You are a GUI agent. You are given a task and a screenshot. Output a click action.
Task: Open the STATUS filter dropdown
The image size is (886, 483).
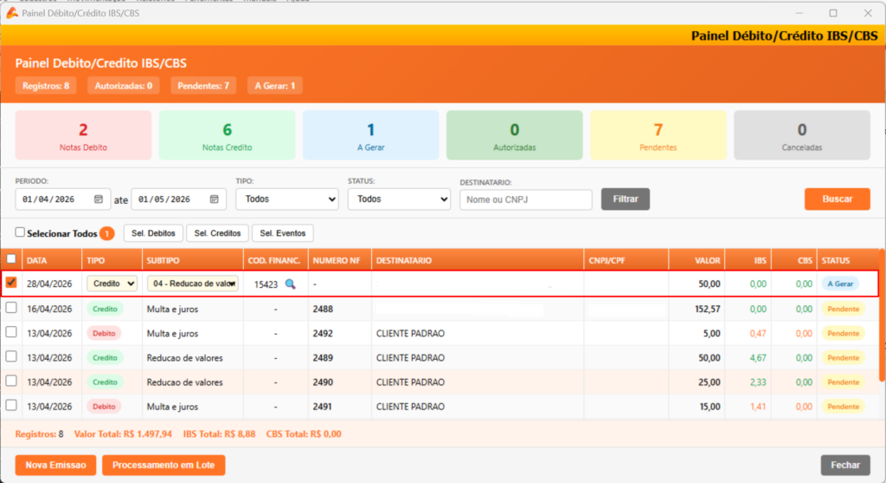tap(399, 199)
